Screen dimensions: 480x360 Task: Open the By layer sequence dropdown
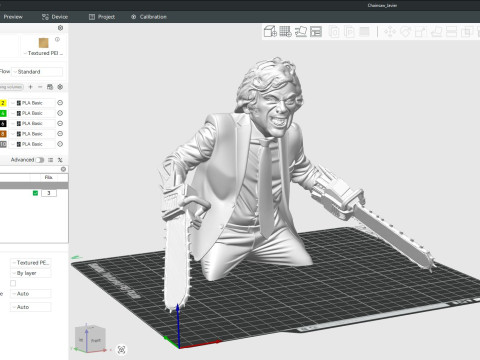[31, 273]
